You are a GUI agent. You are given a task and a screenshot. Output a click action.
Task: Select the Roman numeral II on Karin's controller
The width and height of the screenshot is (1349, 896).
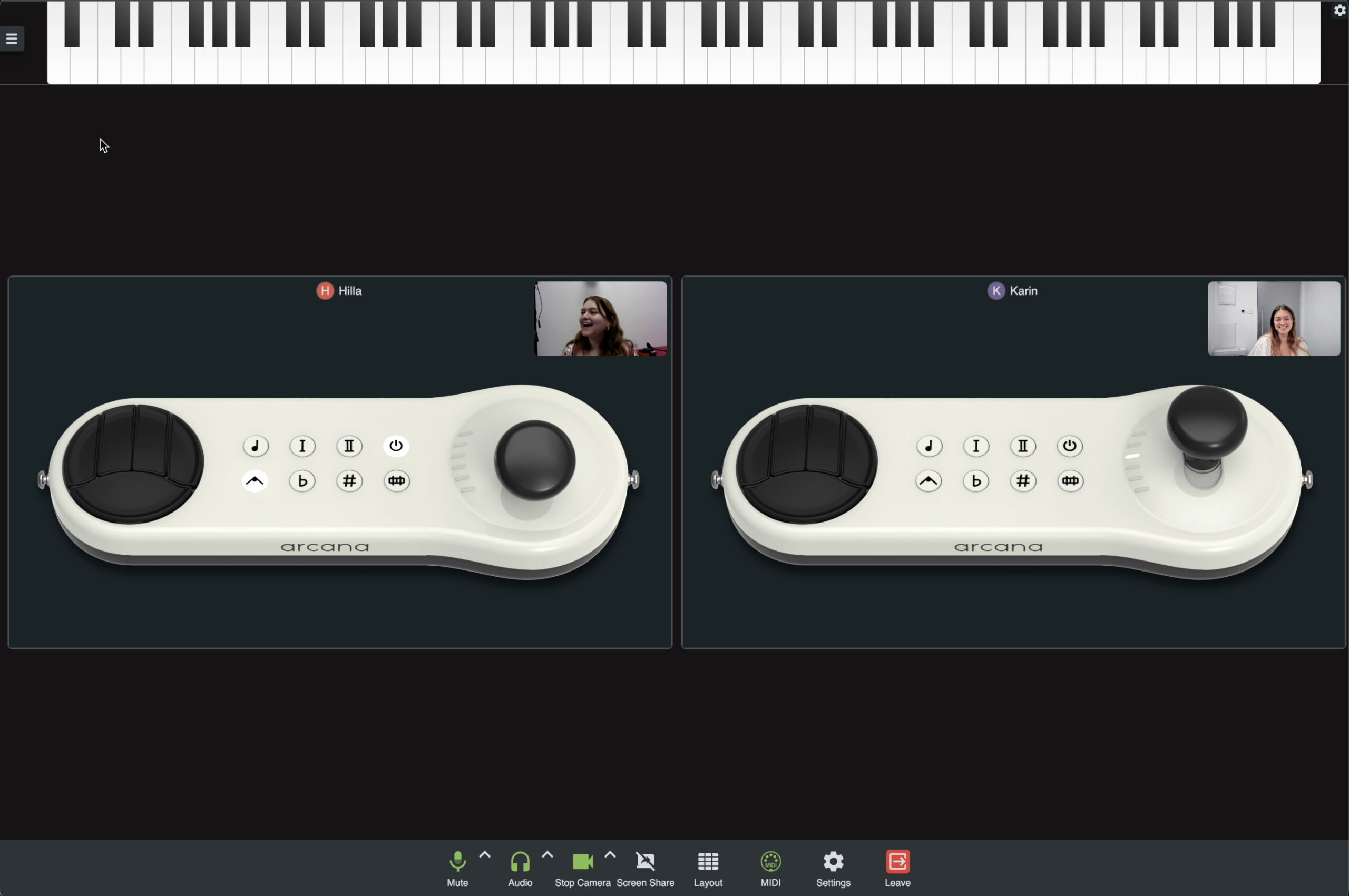pyautogui.click(x=1023, y=446)
